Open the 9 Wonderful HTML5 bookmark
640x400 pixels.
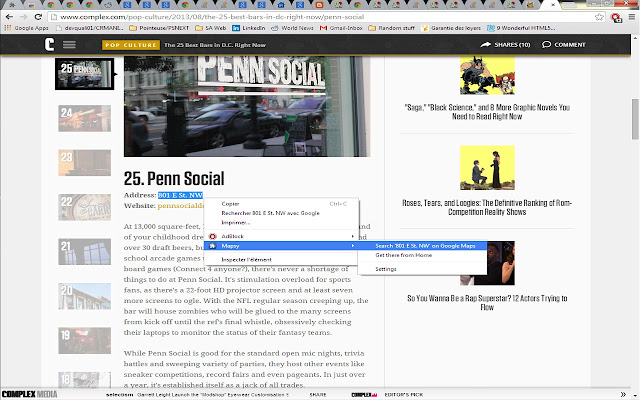pyautogui.click(x=521, y=28)
